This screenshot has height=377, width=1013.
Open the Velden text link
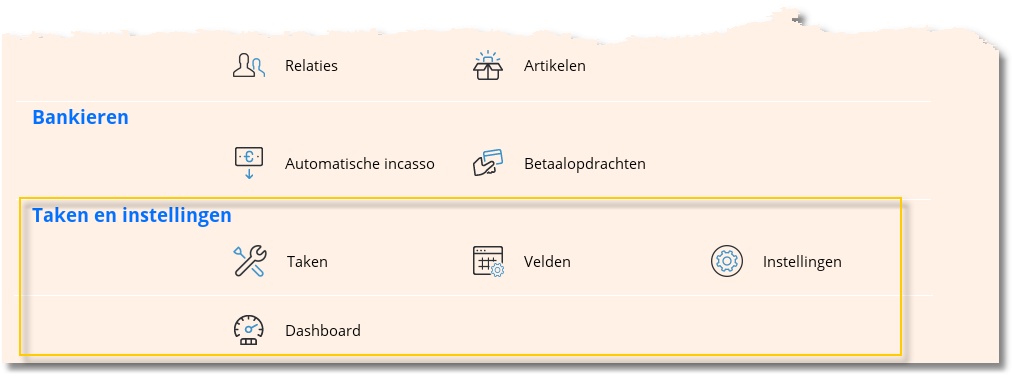[x=547, y=262]
